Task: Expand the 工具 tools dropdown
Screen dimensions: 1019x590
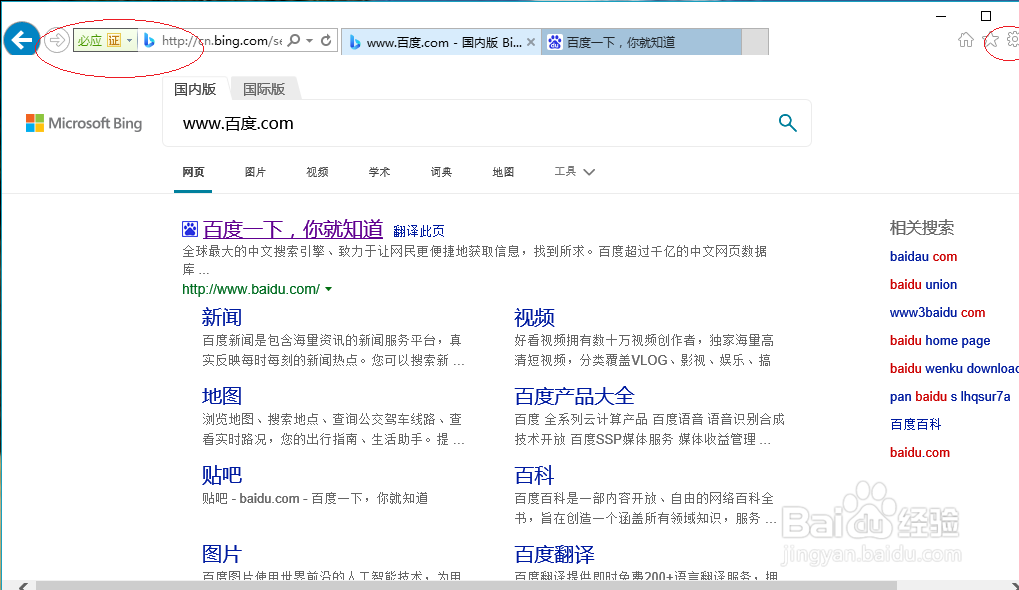Action: 574,172
